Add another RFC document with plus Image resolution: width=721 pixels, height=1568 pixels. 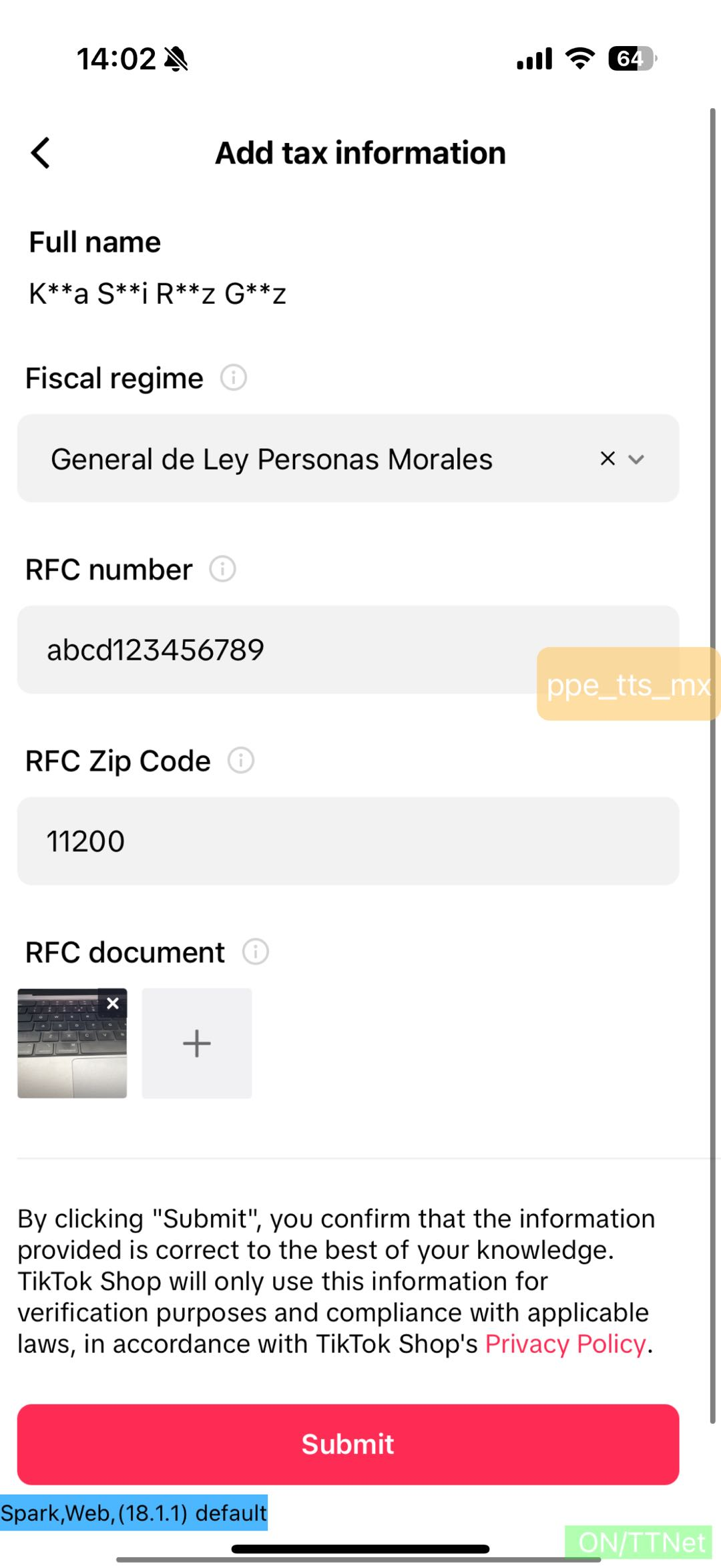197,1043
